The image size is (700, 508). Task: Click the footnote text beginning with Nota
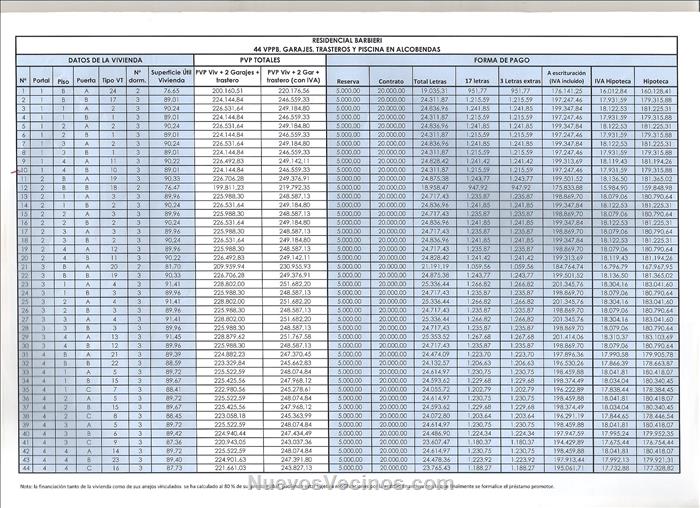click(300, 485)
